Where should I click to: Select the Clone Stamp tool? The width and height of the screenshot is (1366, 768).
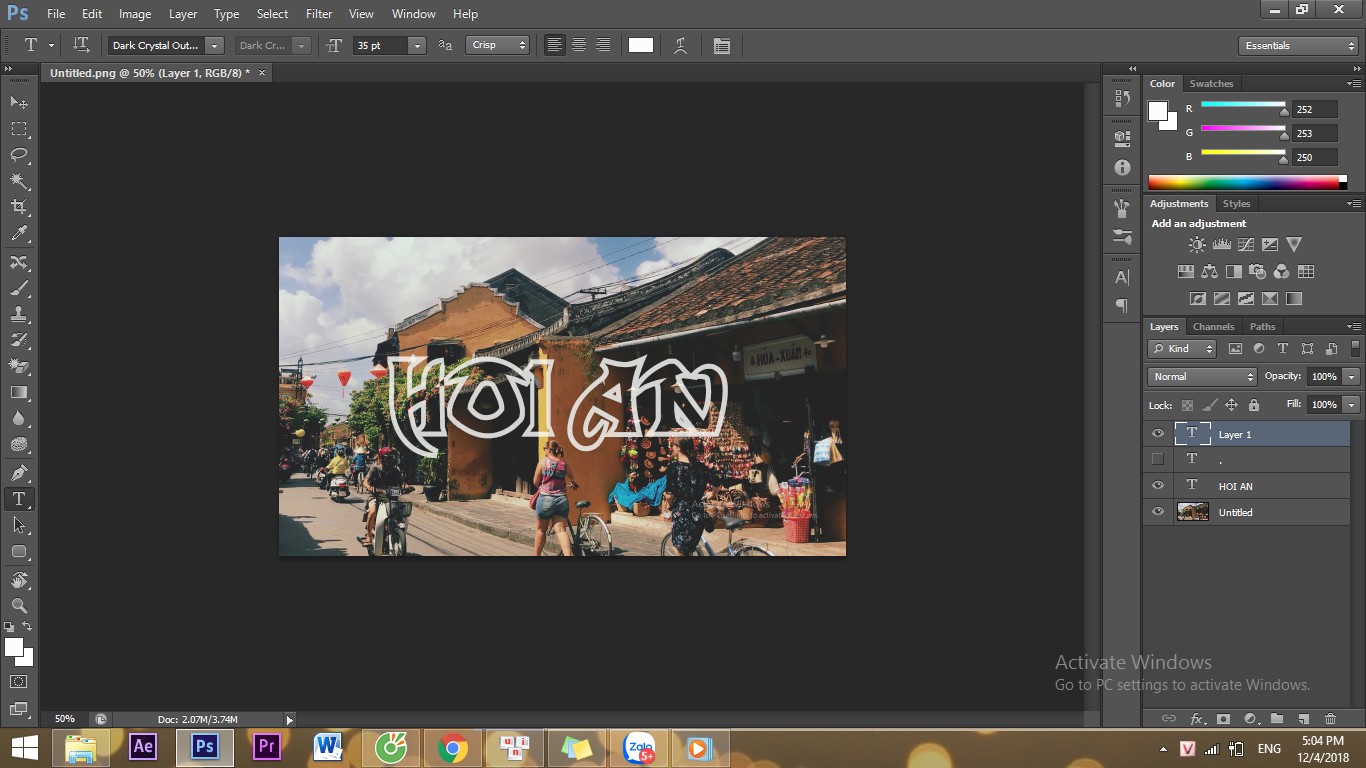coord(19,314)
